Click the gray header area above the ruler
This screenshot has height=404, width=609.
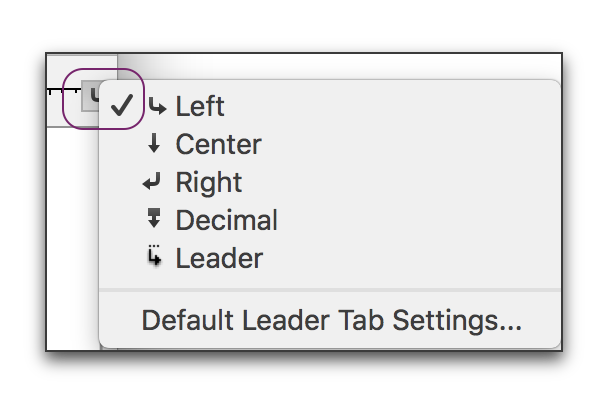(x=82, y=67)
